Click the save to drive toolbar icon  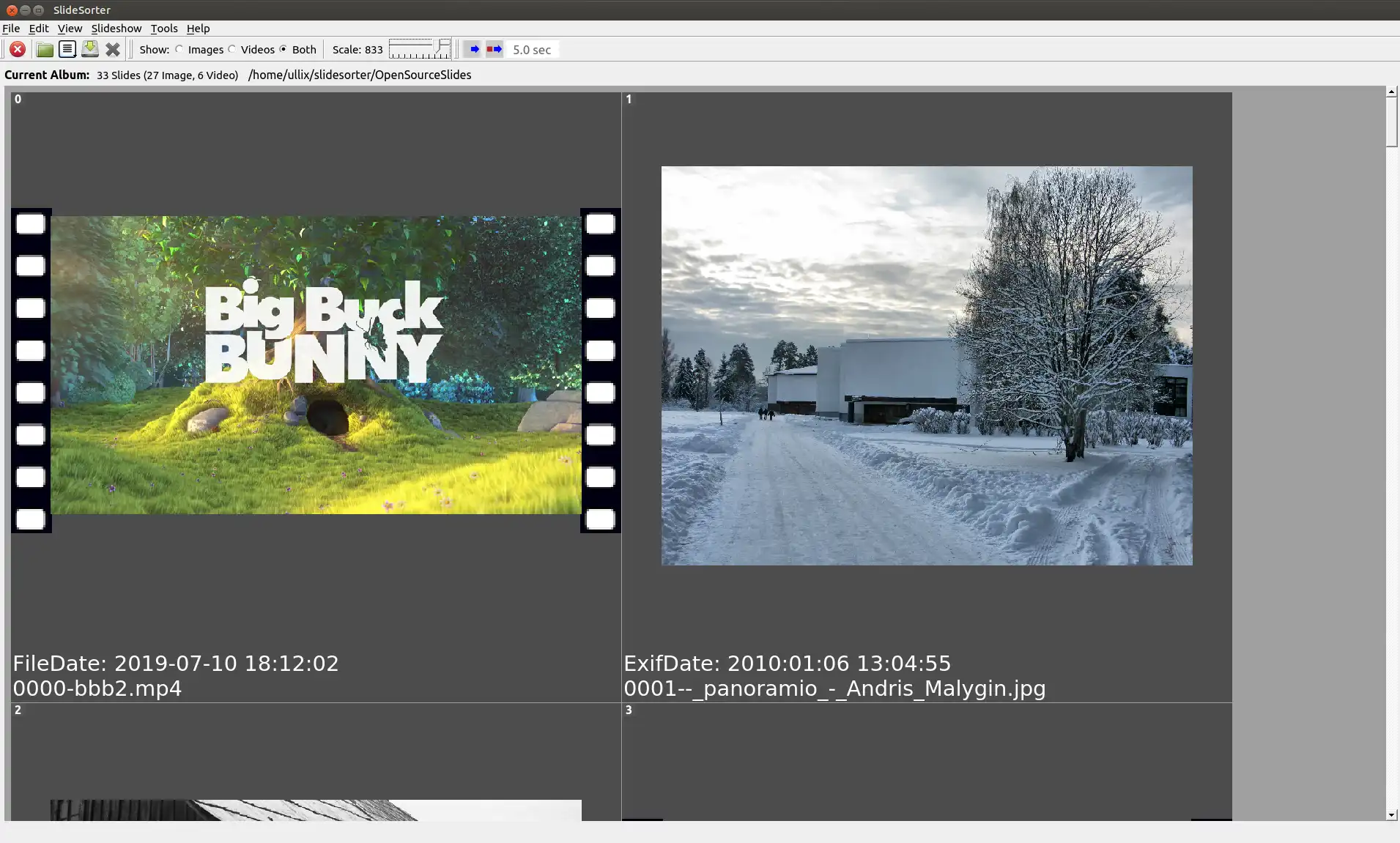click(x=90, y=49)
